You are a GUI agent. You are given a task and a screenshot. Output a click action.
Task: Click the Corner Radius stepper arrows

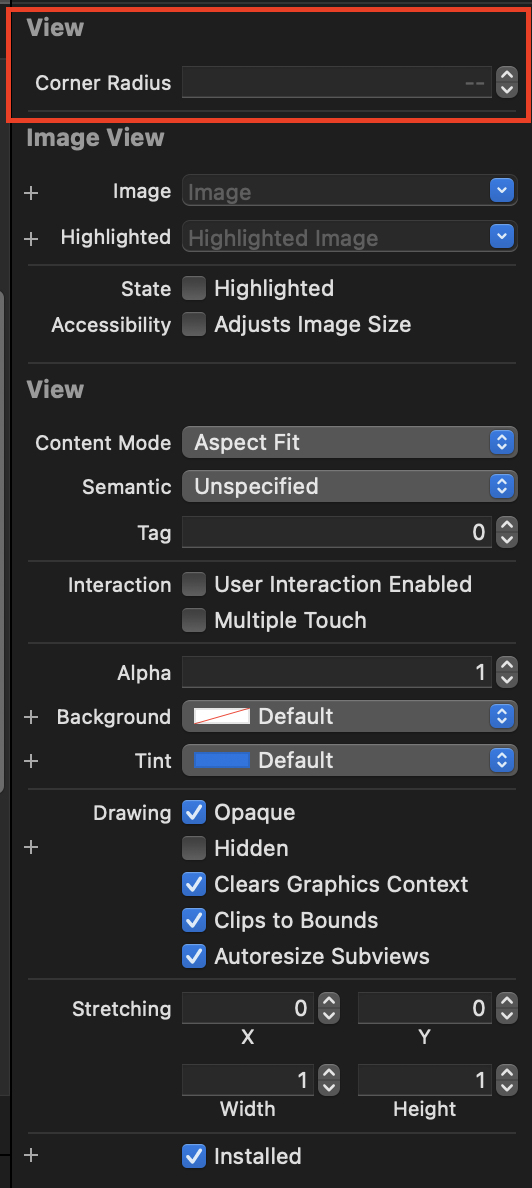[506, 82]
